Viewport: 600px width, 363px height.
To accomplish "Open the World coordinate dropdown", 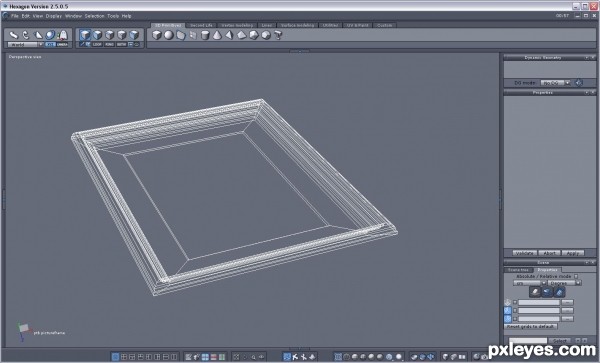I will click(25, 44).
